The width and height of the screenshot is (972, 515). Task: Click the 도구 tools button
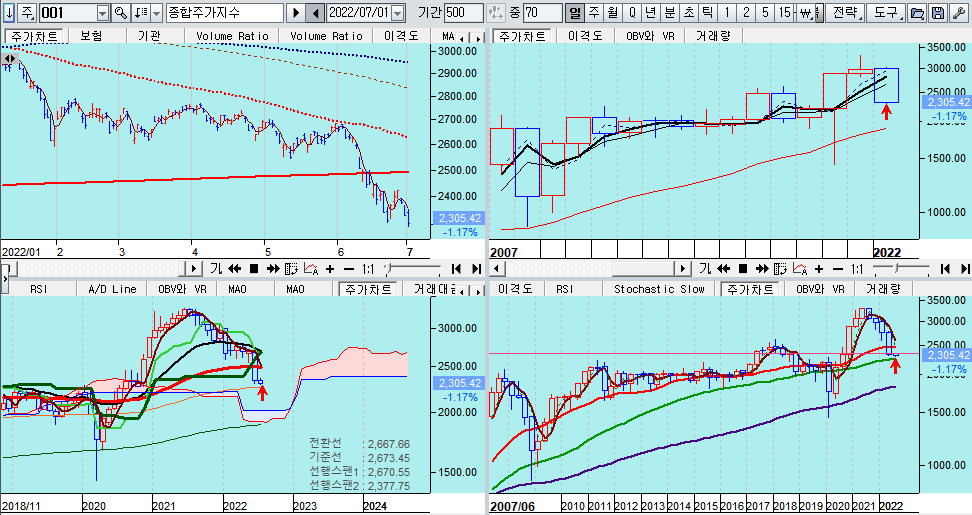pos(885,13)
